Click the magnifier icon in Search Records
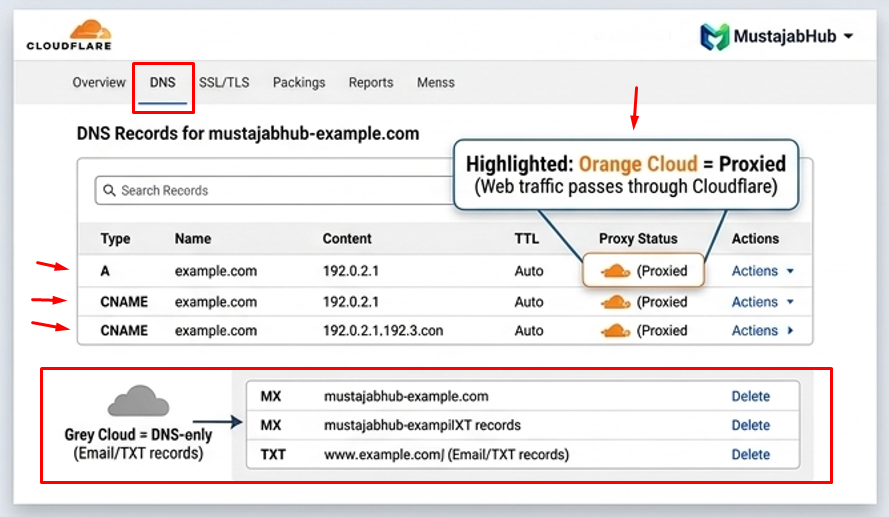The image size is (889, 517). pos(109,190)
